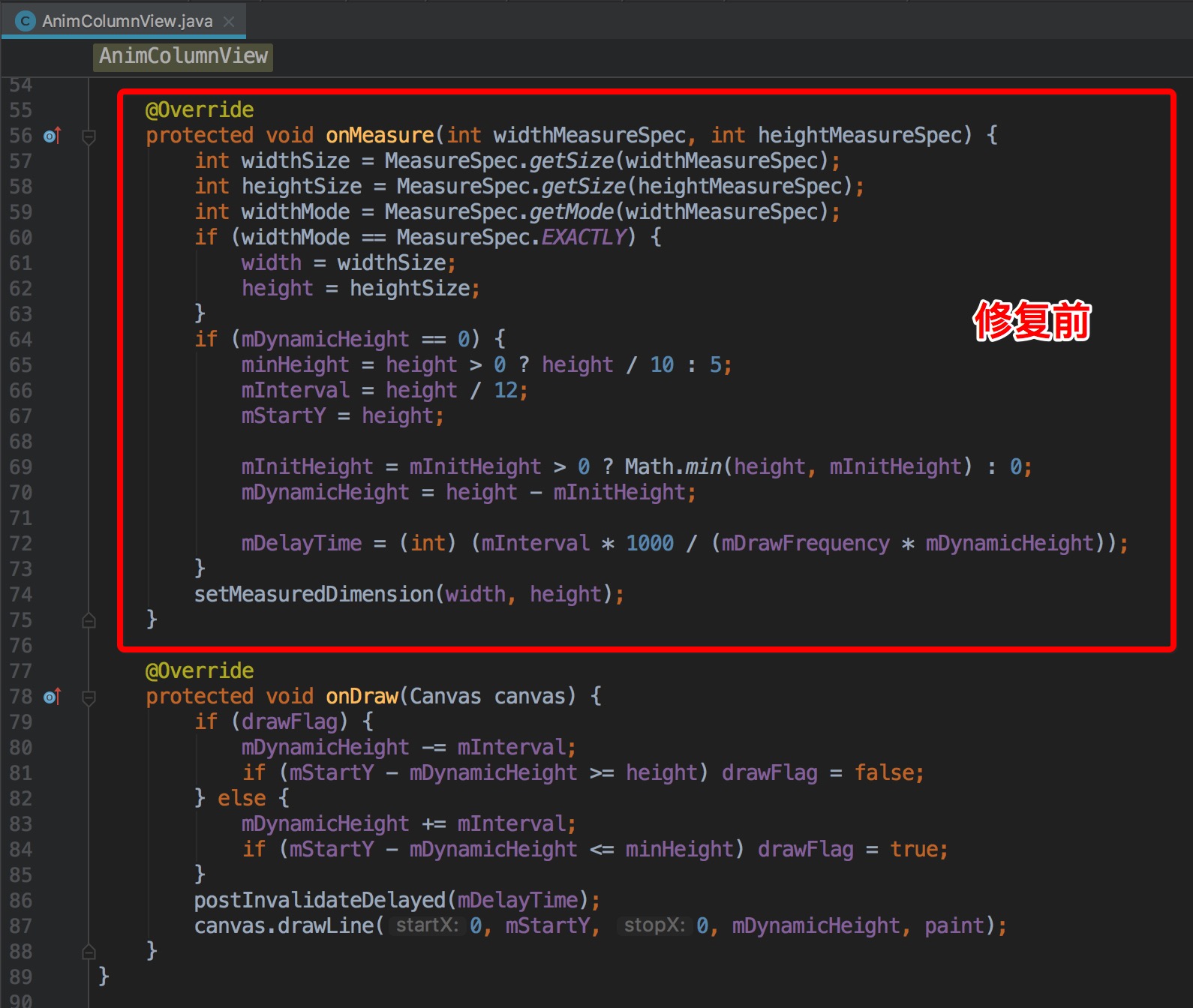
Task: Click drawFlag = false on line 81
Action: pyautogui.click(x=822, y=773)
